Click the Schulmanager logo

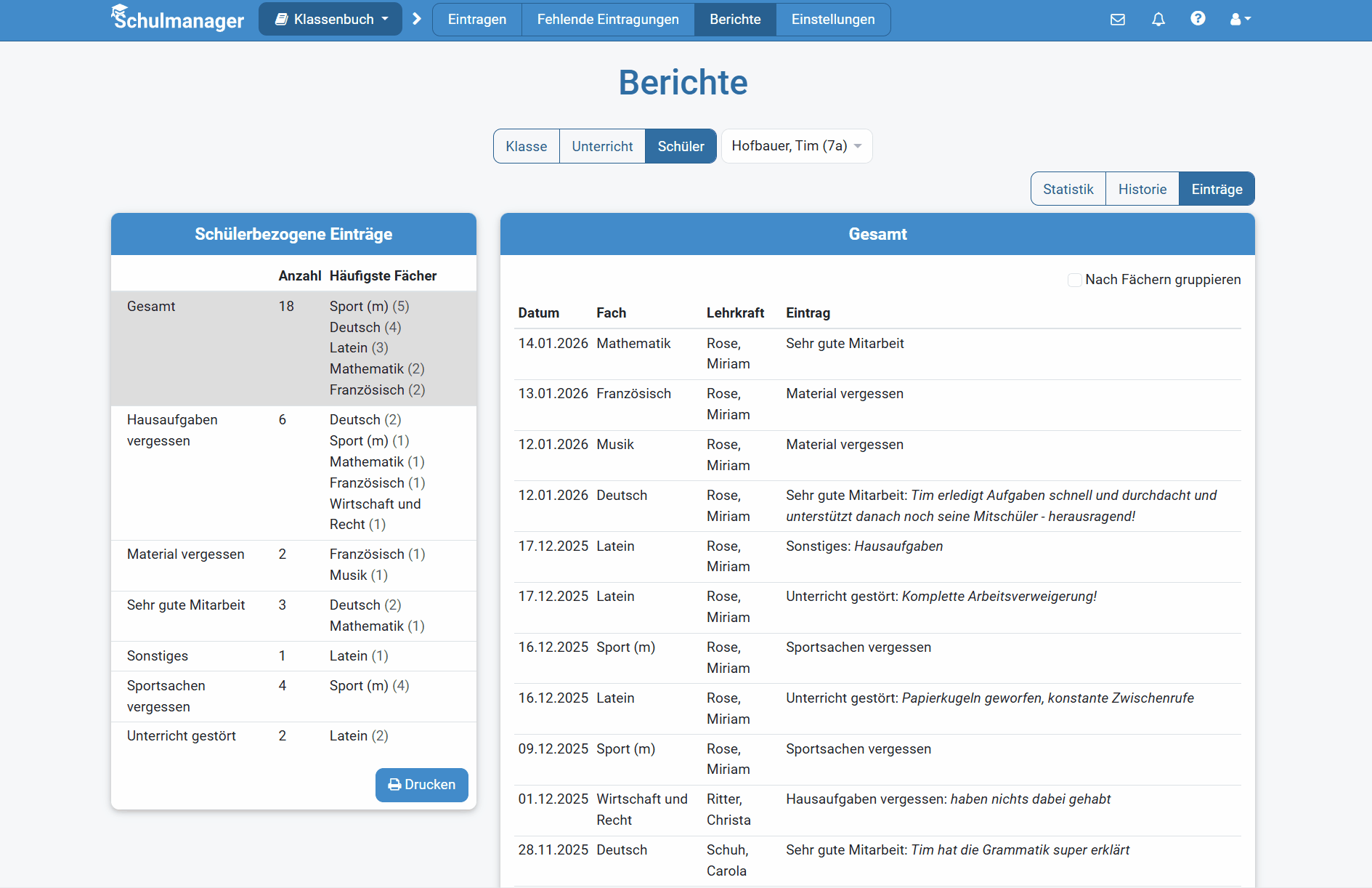coord(178,19)
